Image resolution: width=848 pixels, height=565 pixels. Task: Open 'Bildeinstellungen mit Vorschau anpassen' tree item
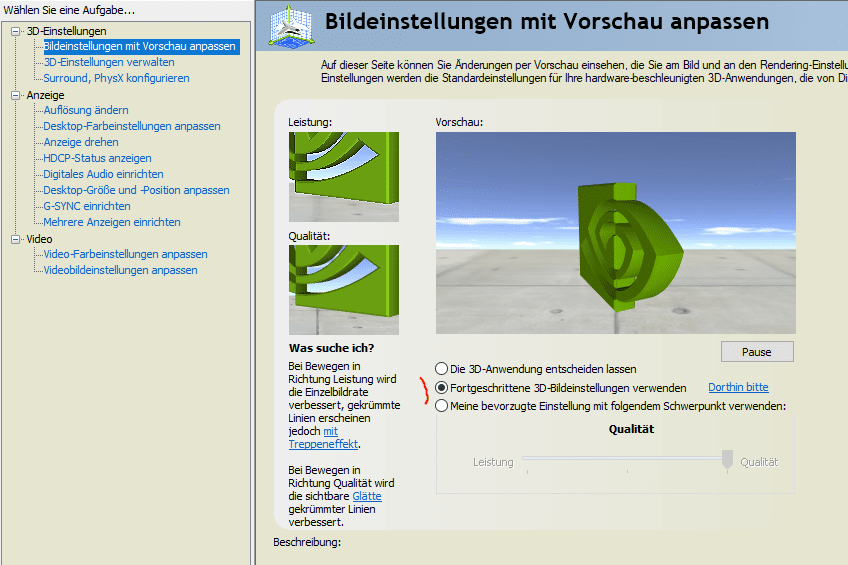pyautogui.click(x=140, y=46)
